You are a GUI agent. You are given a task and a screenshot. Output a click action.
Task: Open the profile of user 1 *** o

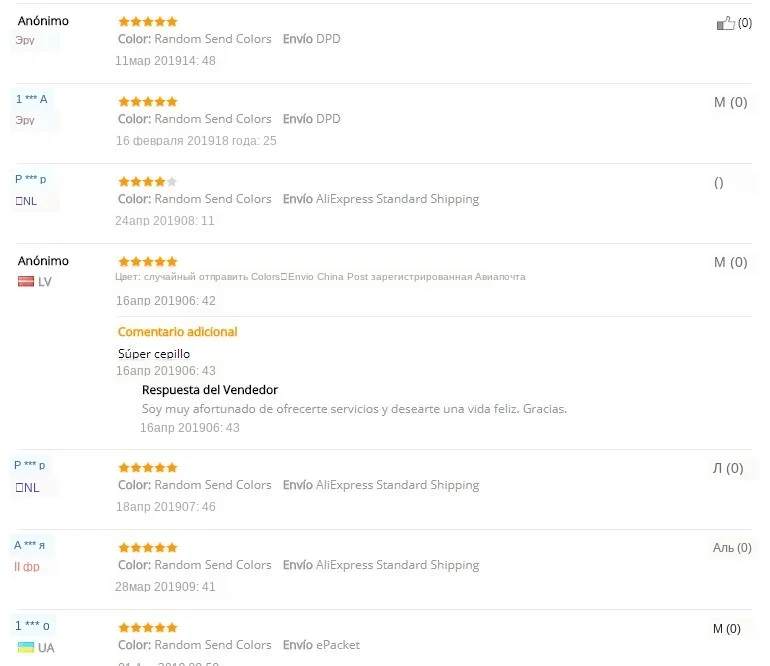32,626
